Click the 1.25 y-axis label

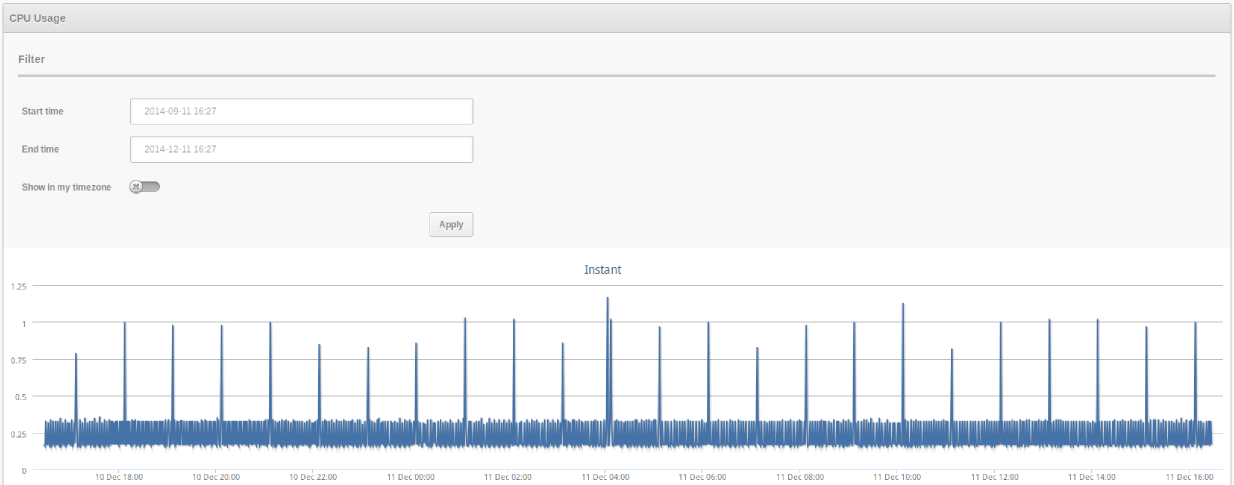[18, 286]
